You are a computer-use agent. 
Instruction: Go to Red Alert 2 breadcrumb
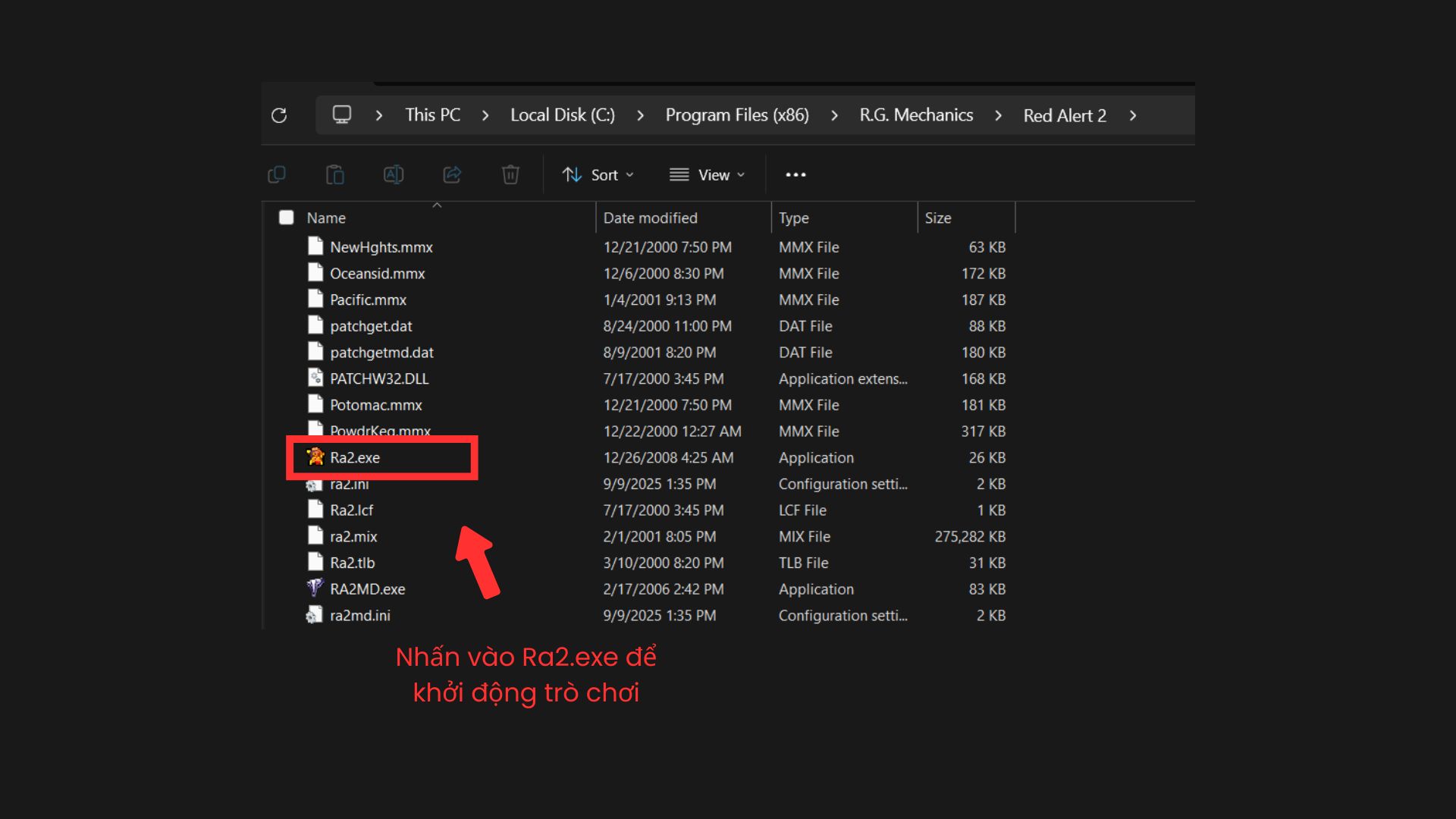pos(1065,116)
